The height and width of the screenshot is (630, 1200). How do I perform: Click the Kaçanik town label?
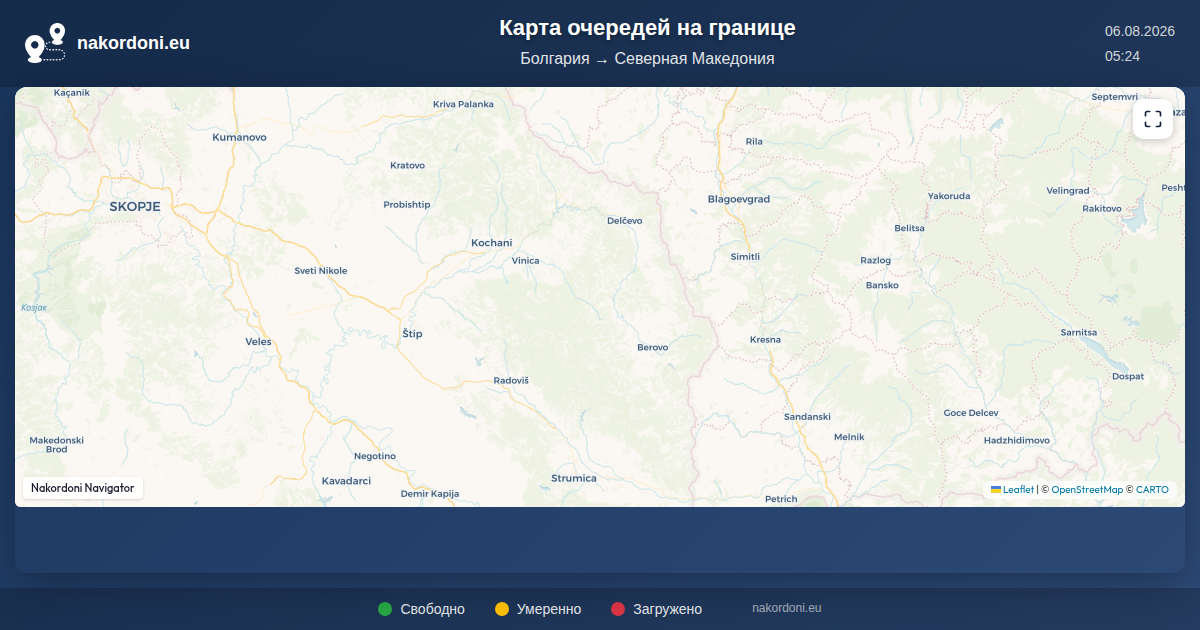click(x=72, y=93)
